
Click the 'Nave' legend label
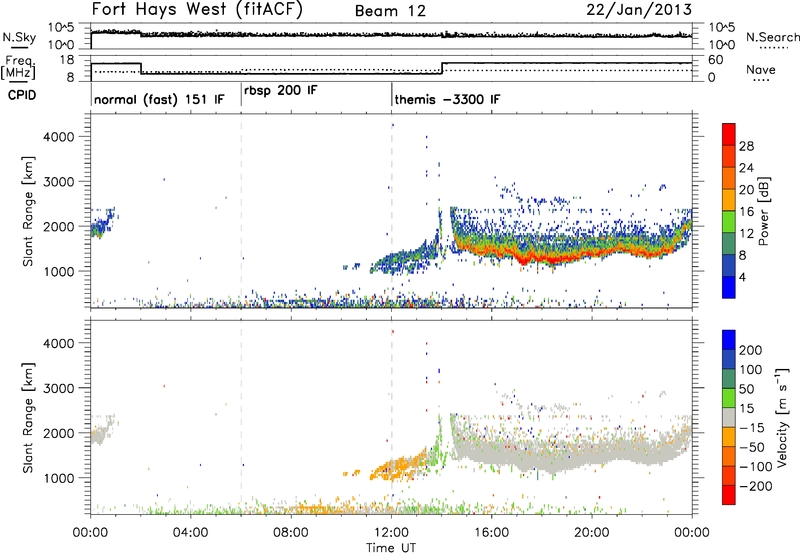click(761, 69)
